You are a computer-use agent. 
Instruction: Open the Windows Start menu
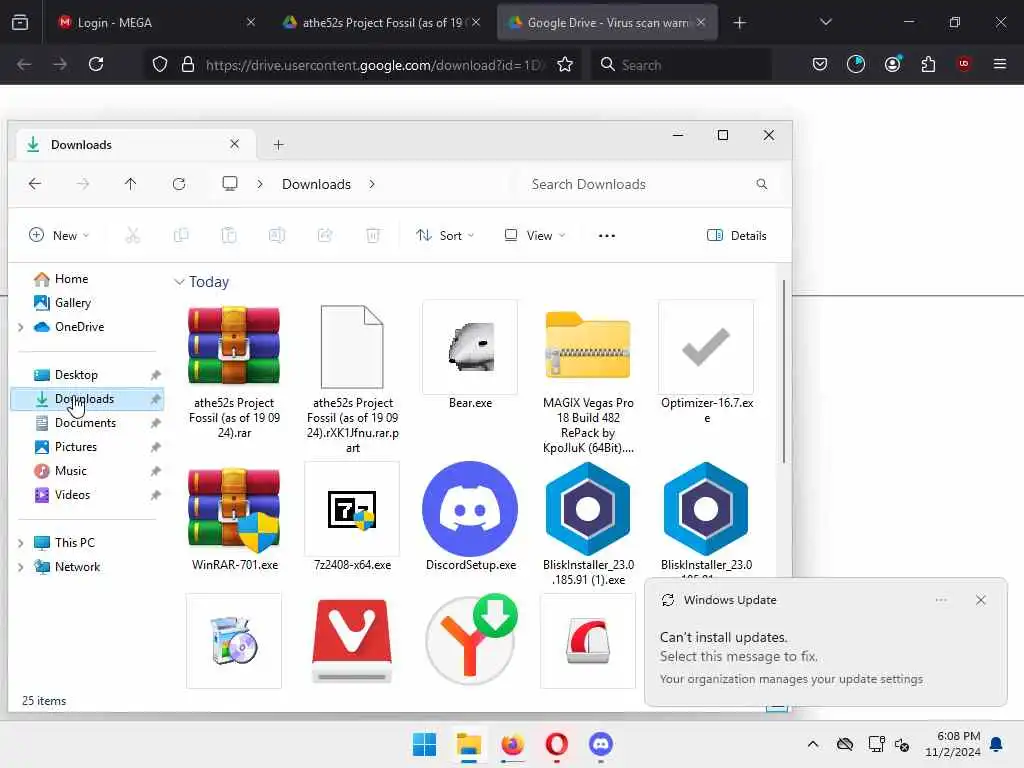[x=424, y=744]
